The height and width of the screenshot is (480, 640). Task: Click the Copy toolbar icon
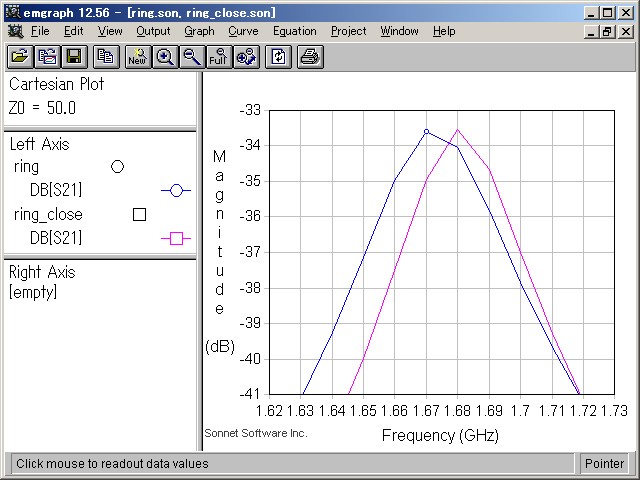pos(106,57)
